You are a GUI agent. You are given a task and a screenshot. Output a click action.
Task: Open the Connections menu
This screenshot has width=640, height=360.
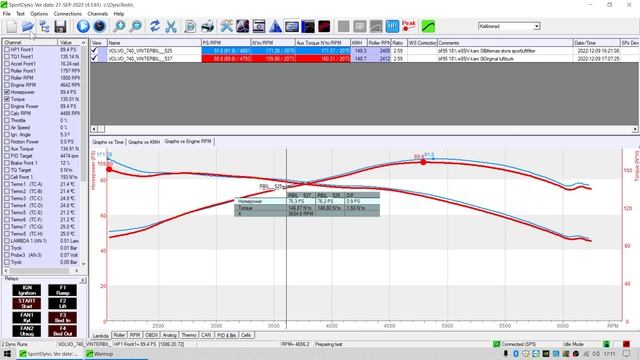[x=68, y=13]
